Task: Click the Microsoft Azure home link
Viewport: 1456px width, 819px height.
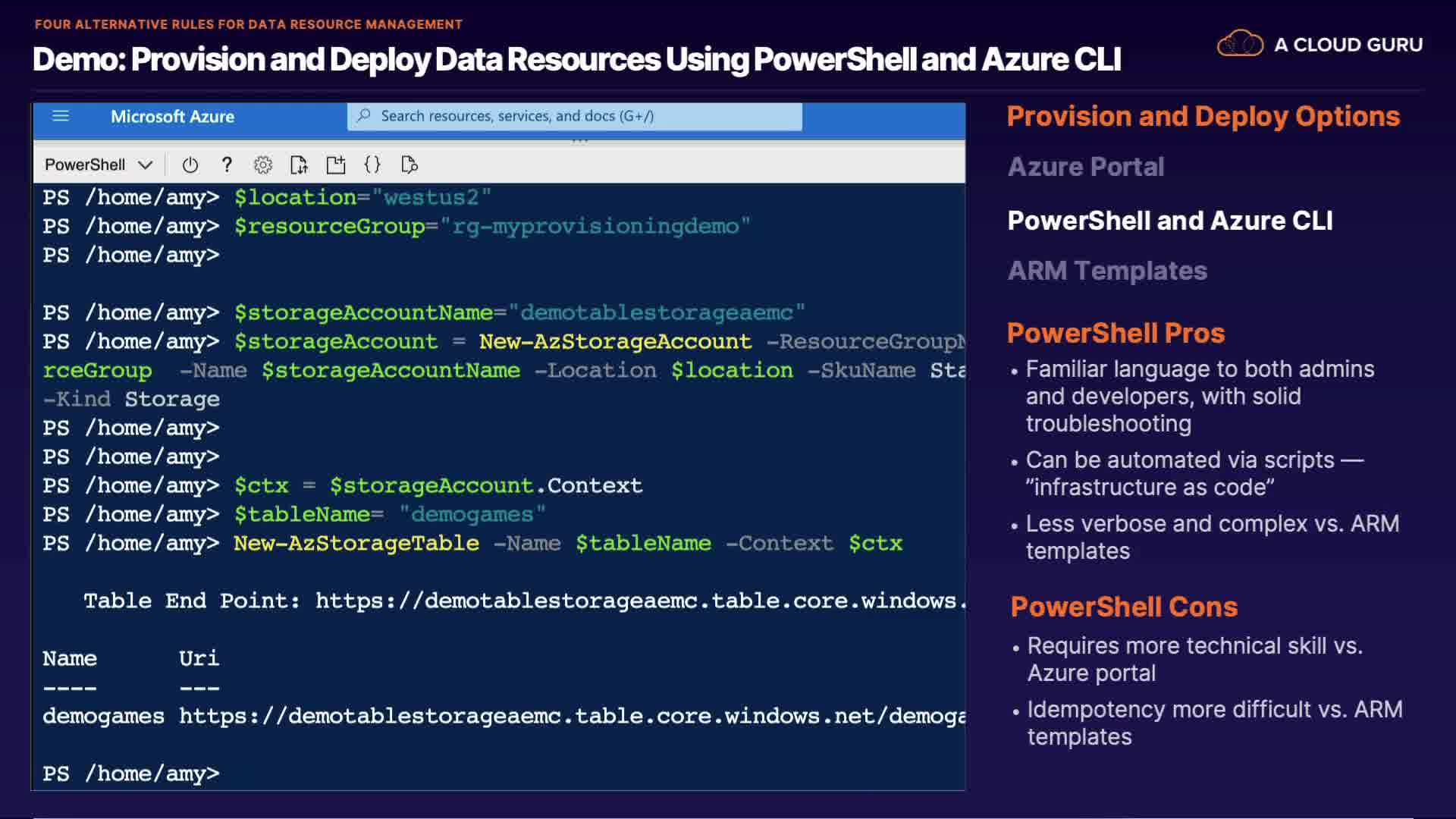Action: (172, 117)
